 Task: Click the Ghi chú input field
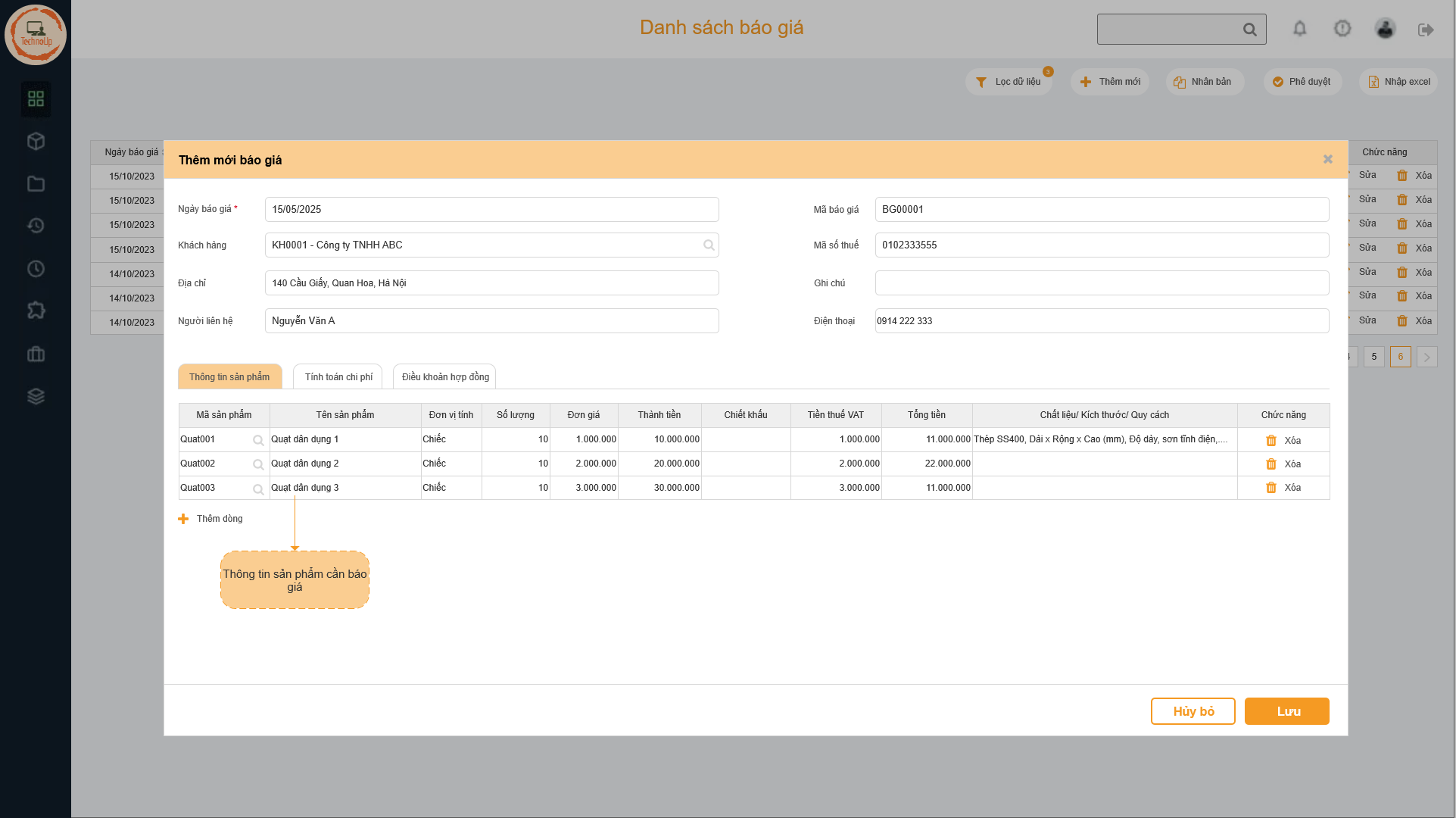[1102, 283]
